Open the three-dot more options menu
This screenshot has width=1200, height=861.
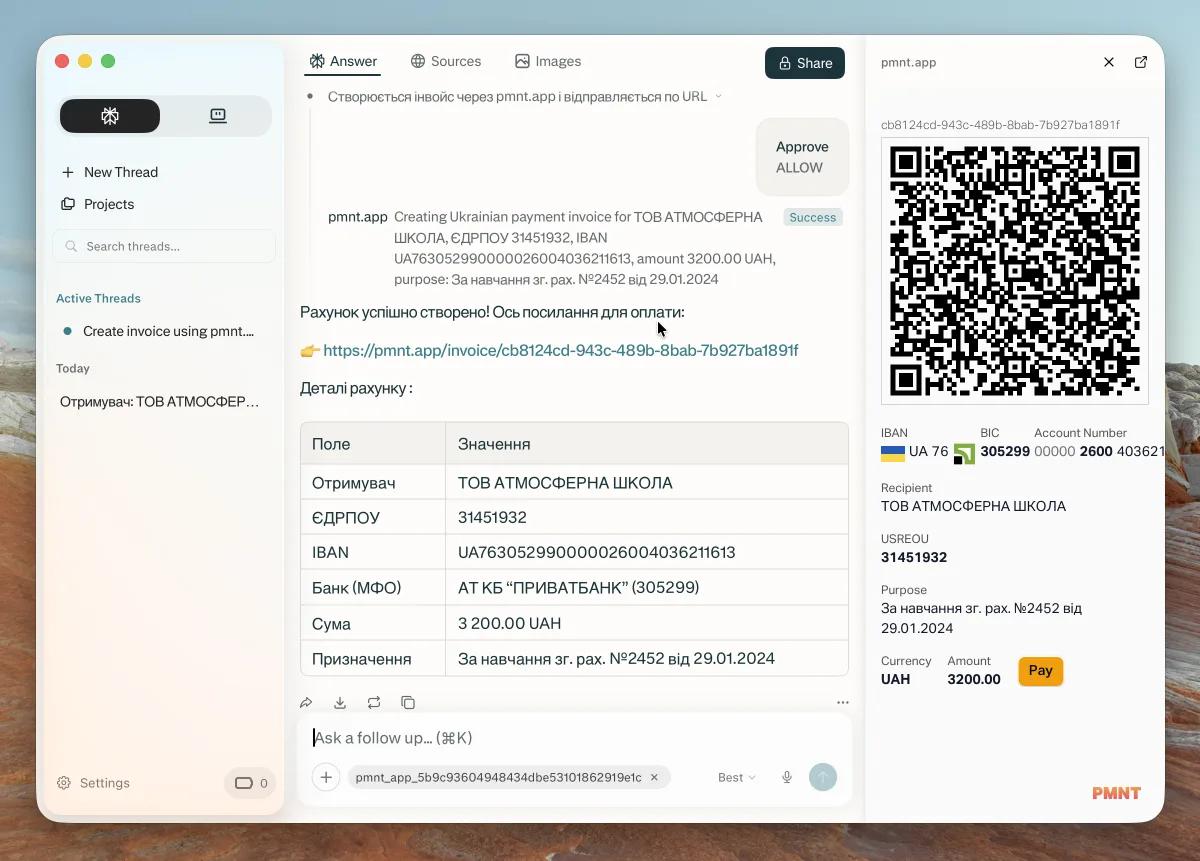tap(843, 703)
